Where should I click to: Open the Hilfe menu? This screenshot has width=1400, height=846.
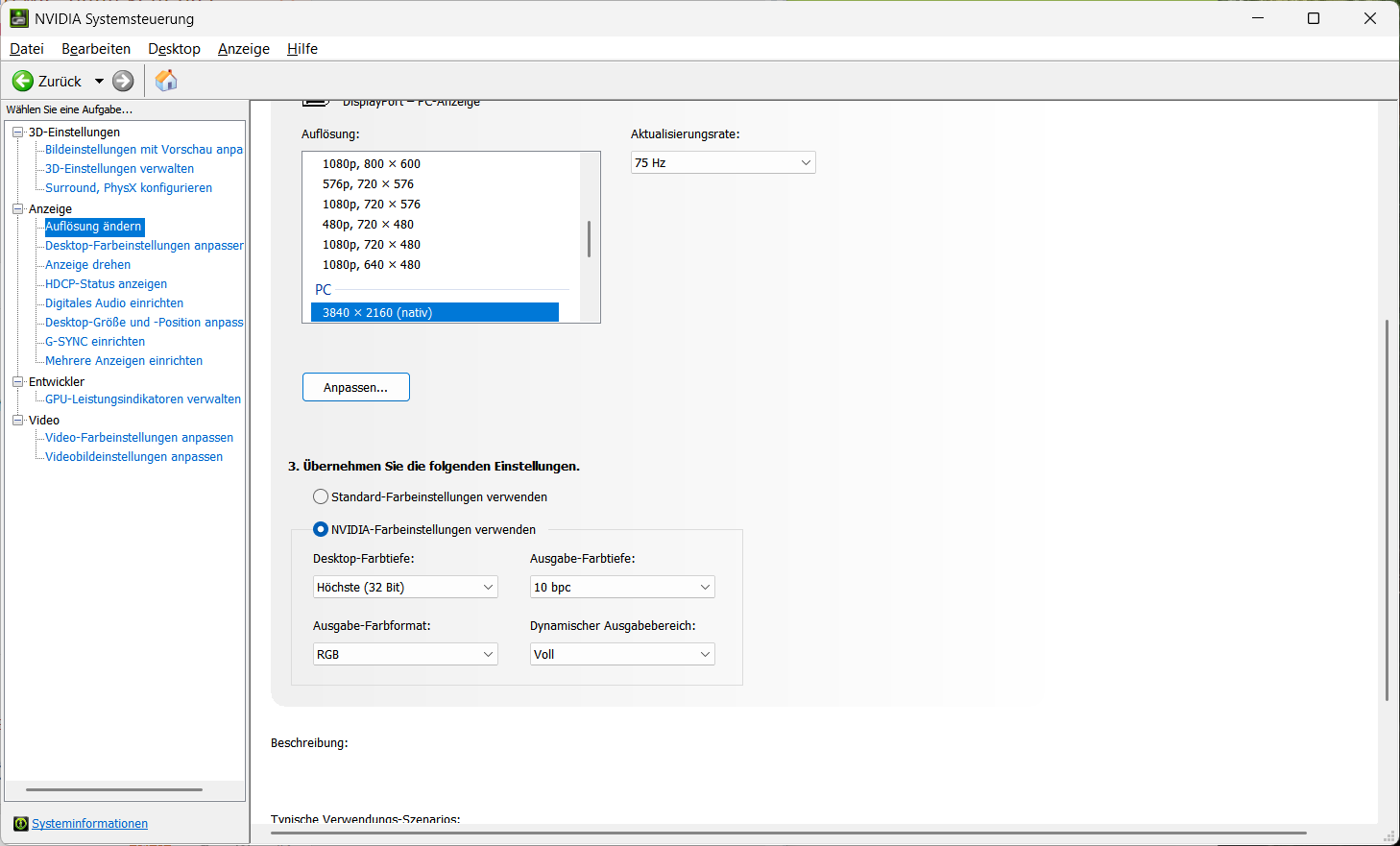pyautogui.click(x=302, y=49)
